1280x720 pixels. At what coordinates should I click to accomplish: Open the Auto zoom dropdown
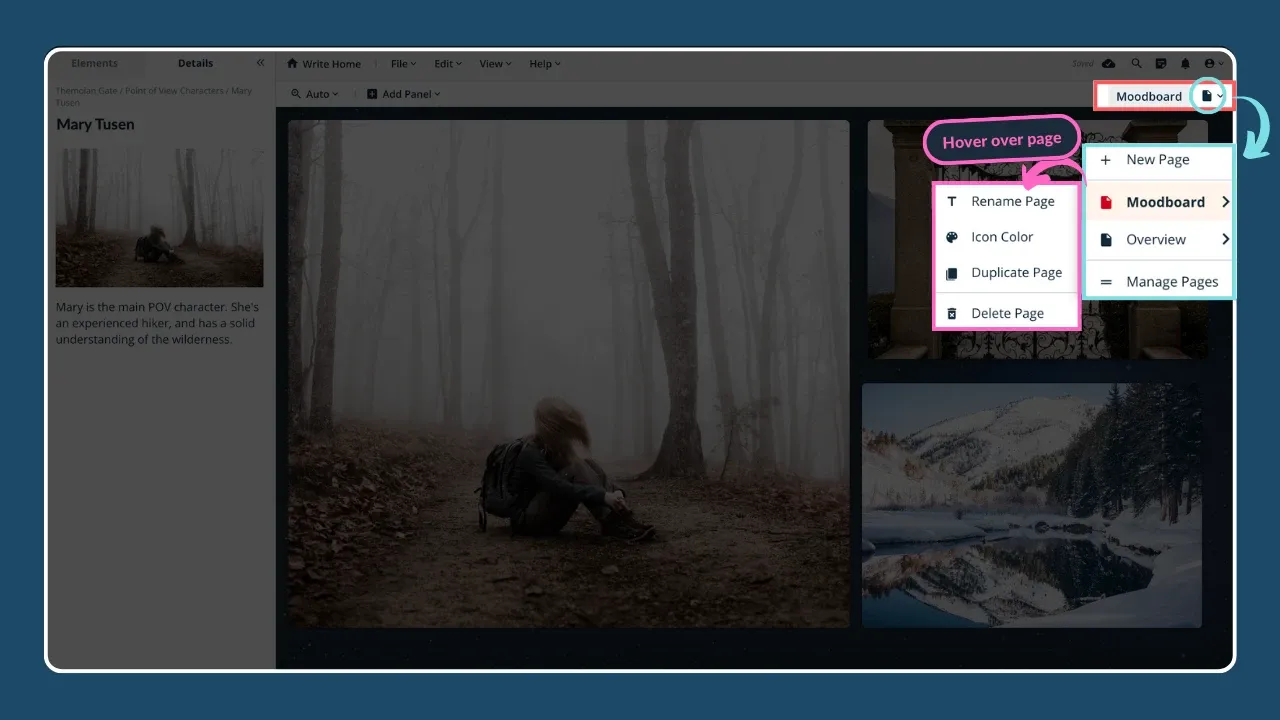point(315,94)
